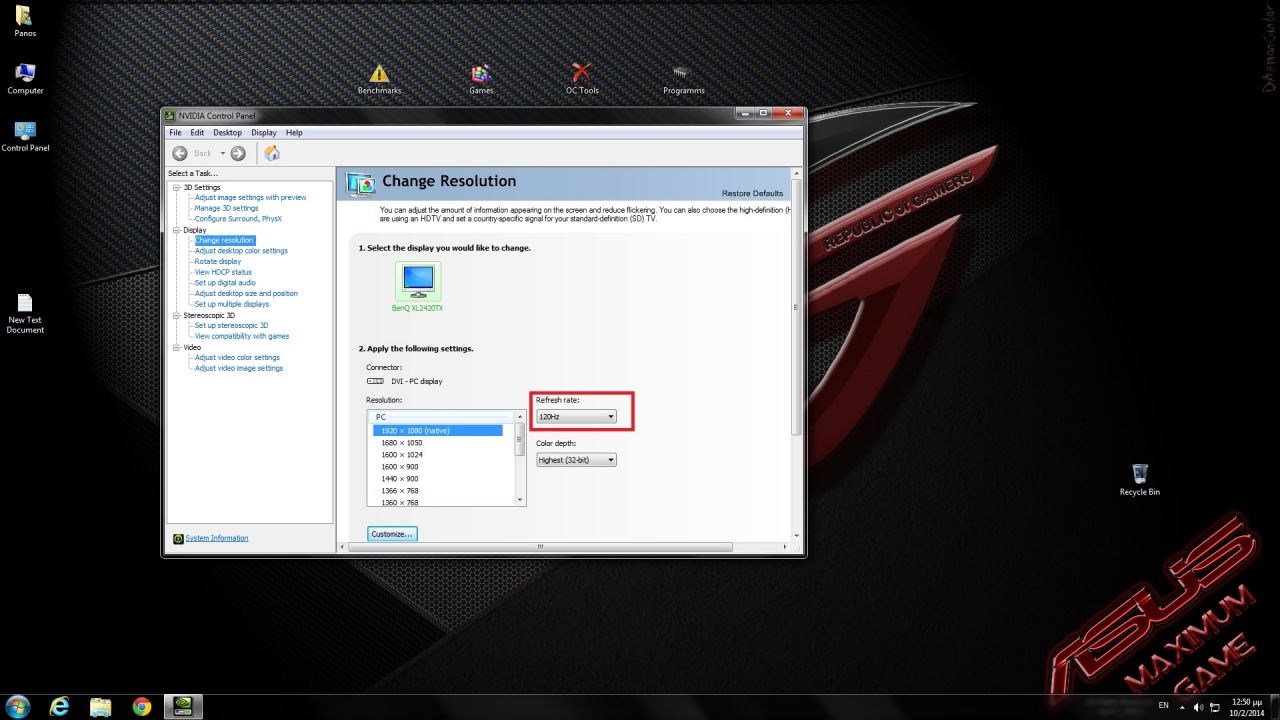Open the Back history dropdown arrow
The image size is (1280, 720).
click(x=223, y=153)
